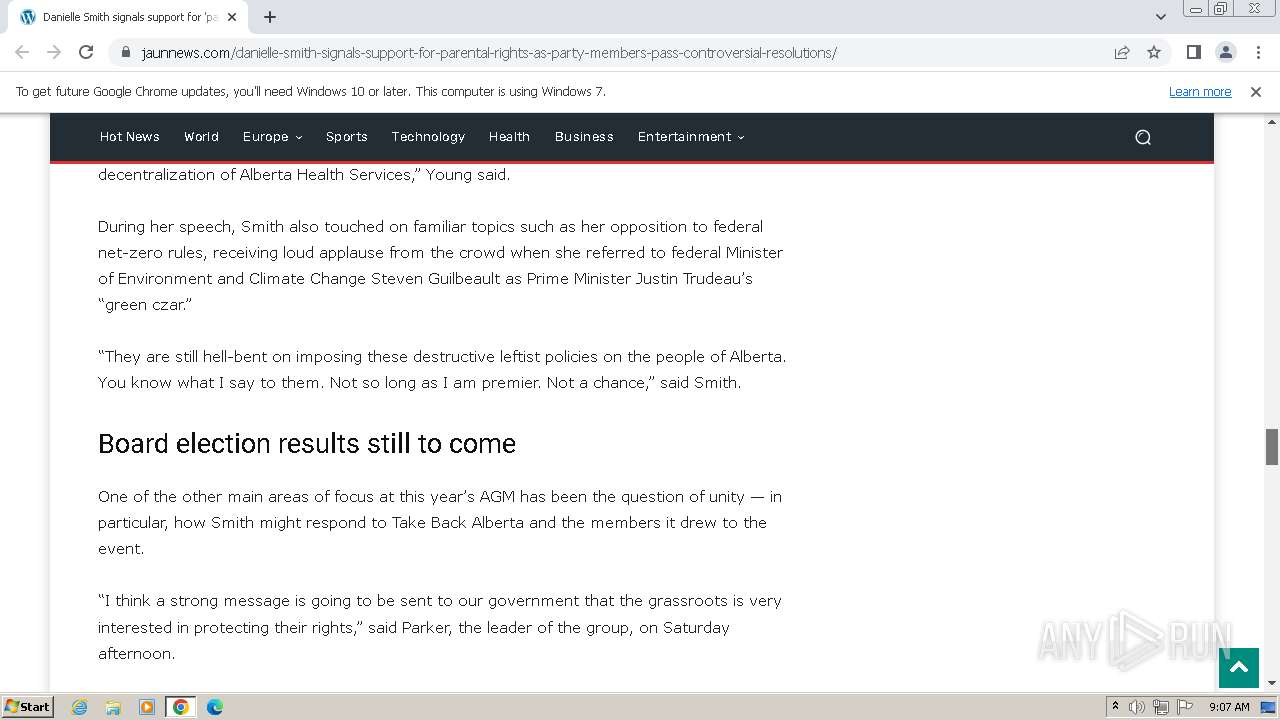Open the site search icon
Screen dimensions: 1280x720
[1143, 137]
